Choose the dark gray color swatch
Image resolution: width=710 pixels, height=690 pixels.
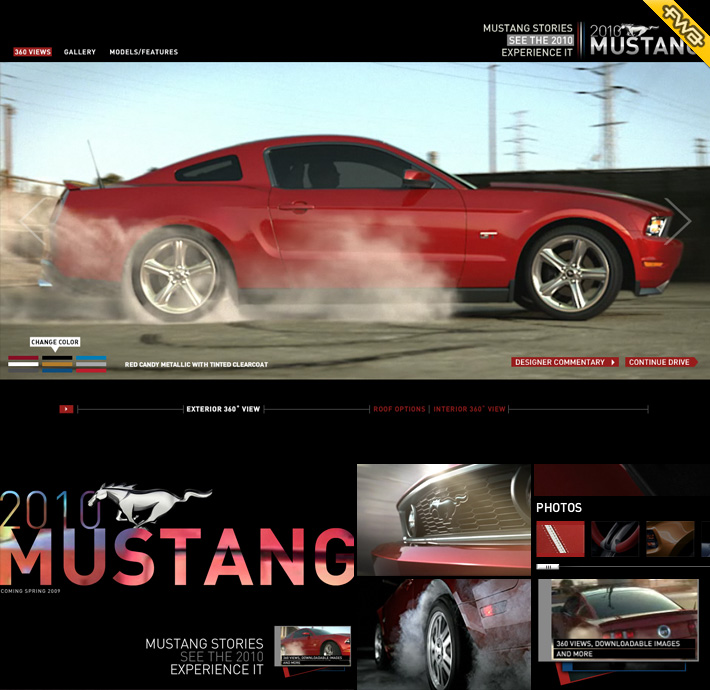pos(23,370)
